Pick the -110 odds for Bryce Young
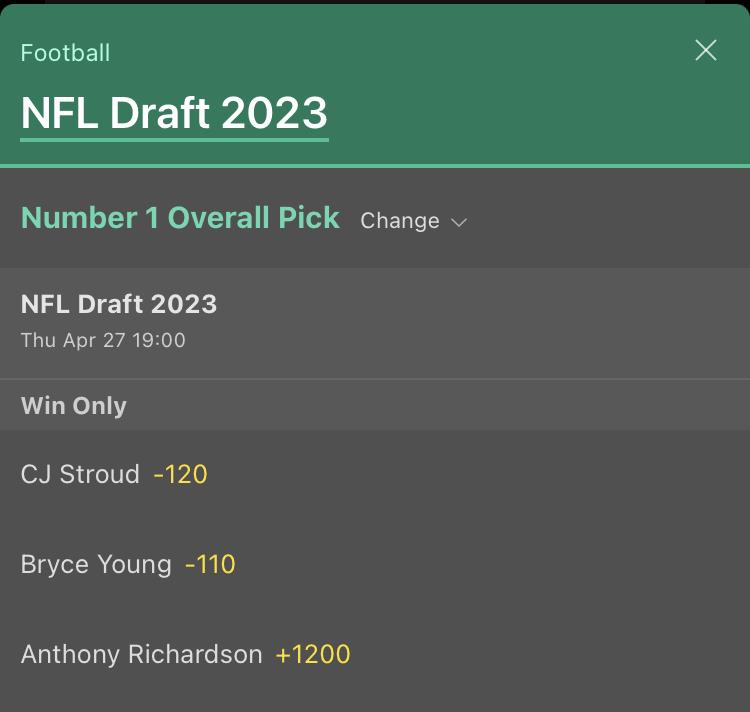This screenshot has width=750, height=712. (x=210, y=564)
